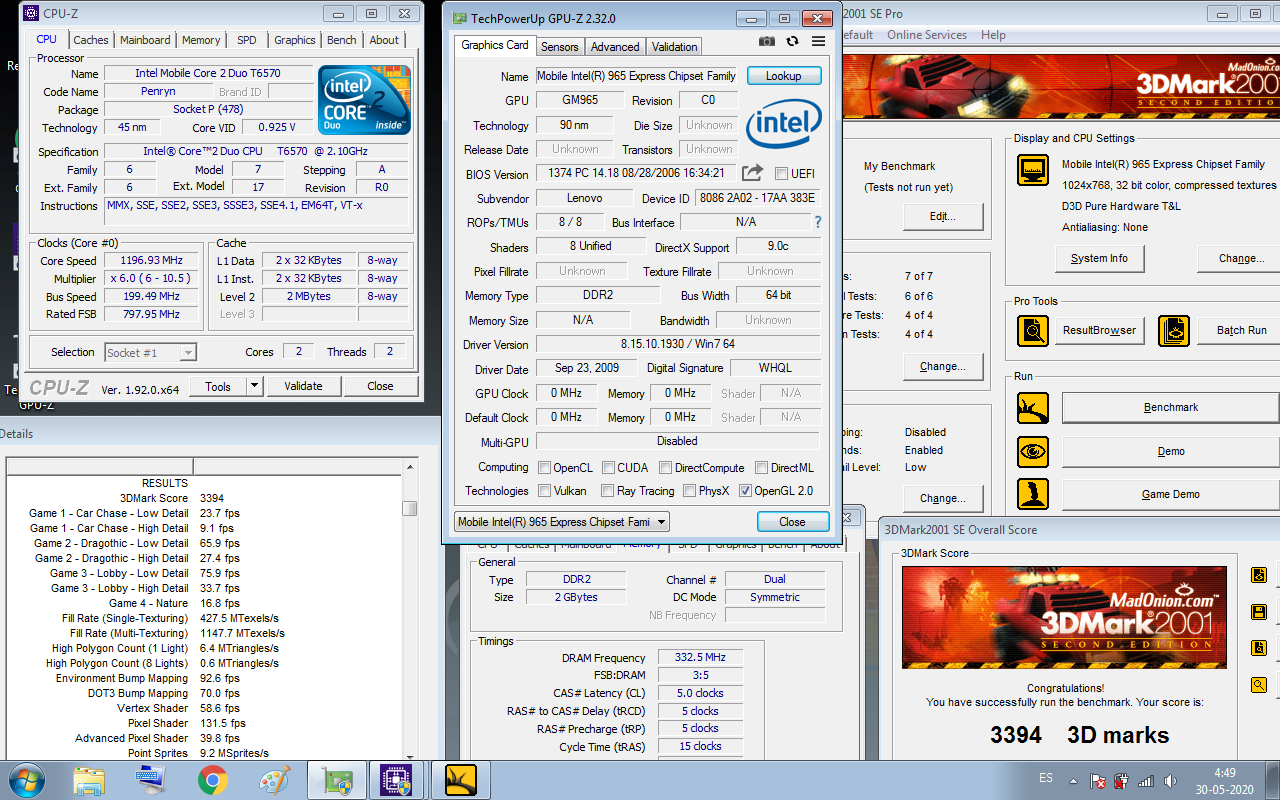This screenshot has height=800, width=1280.
Task: Switch to the CPU-Z taskbar icon
Action: click(398, 780)
